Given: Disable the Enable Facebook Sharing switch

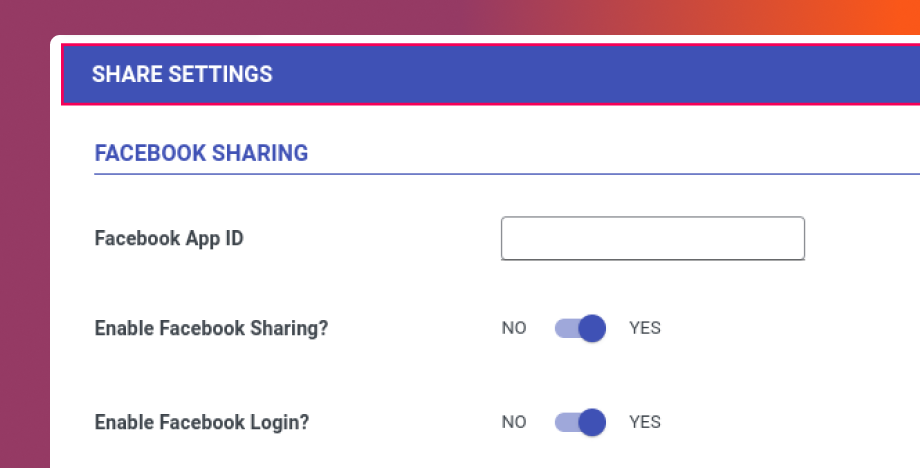Looking at the screenshot, I should click(x=581, y=328).
